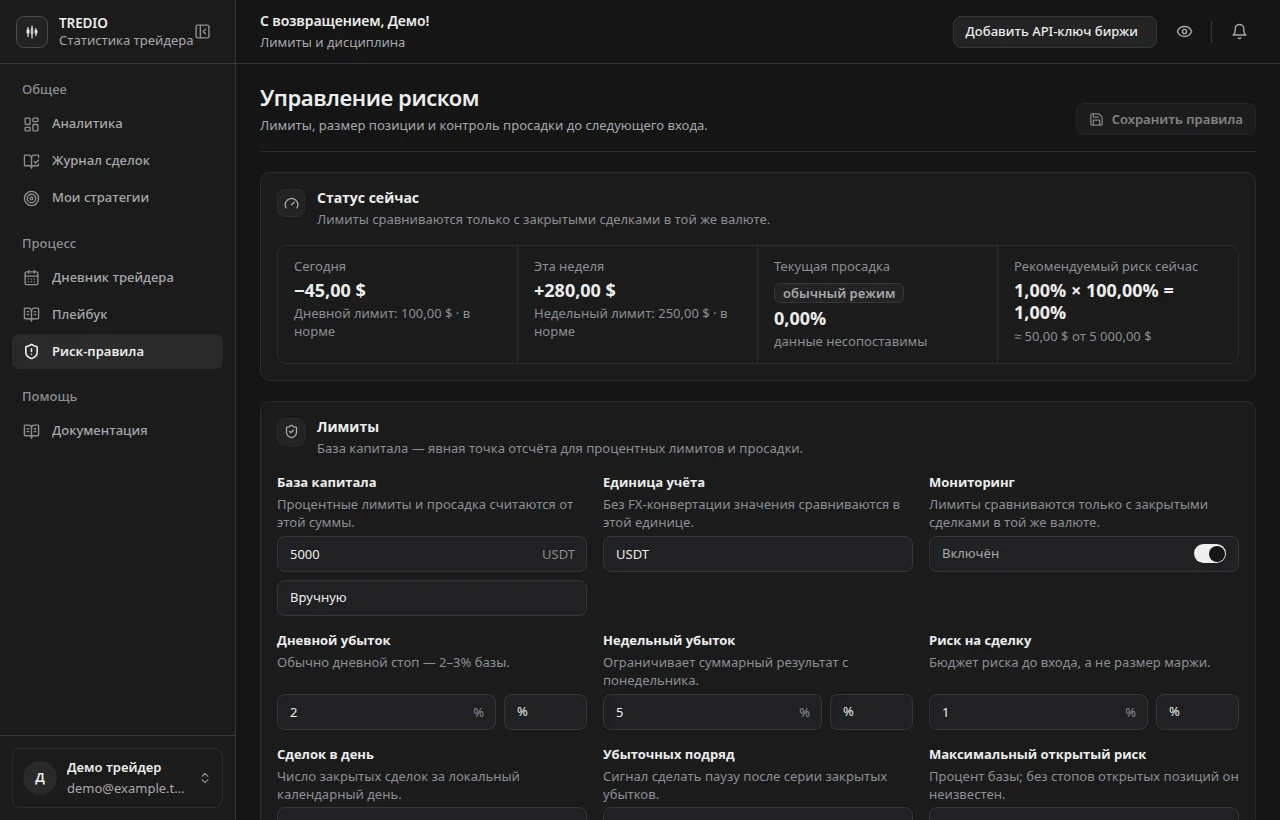This screenshot has height=820, width=1280.
Task: Click the +280,00 $ weekly value
Action: (575, 290)
